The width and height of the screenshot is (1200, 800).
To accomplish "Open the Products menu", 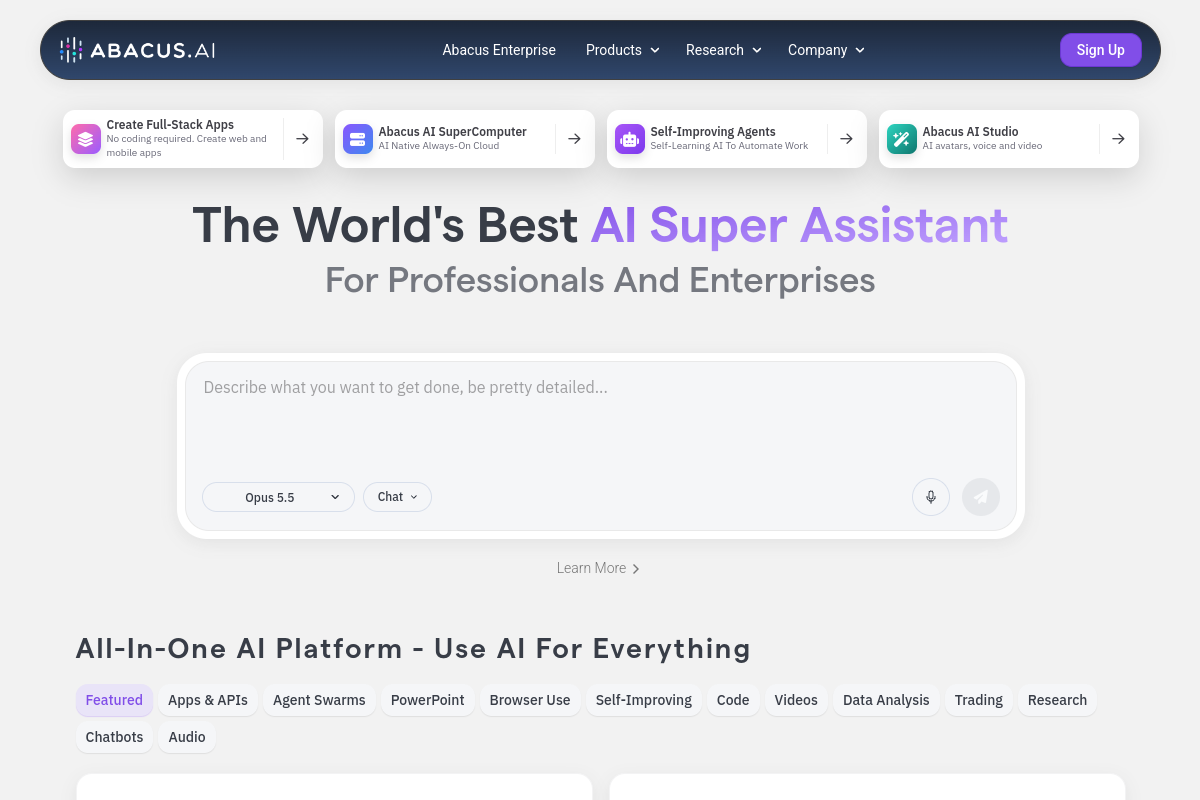I will pos(623,50).
